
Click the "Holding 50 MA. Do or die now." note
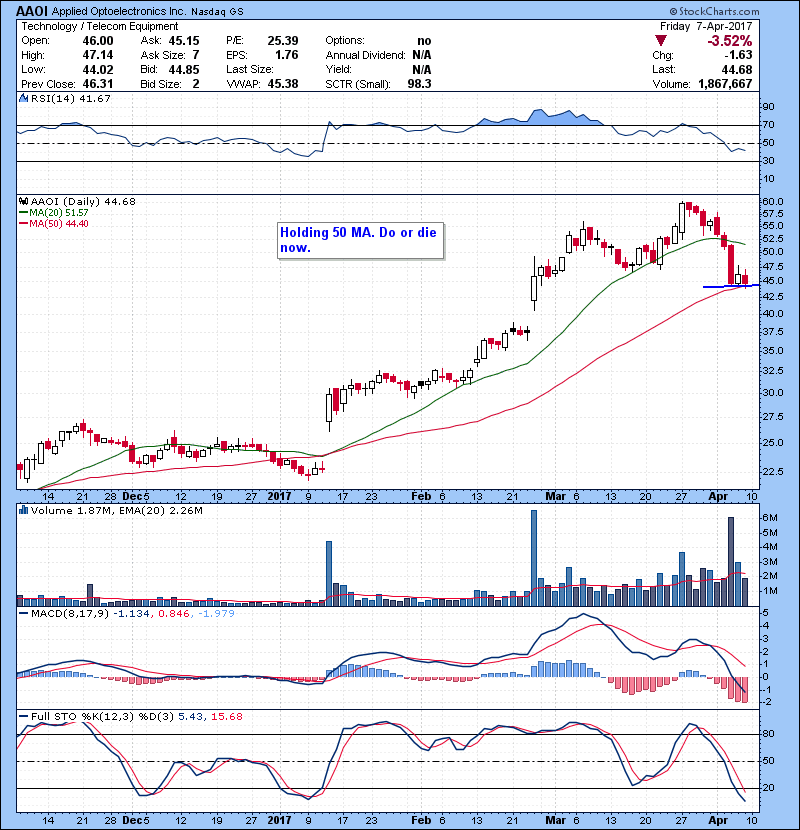point(360,240)
